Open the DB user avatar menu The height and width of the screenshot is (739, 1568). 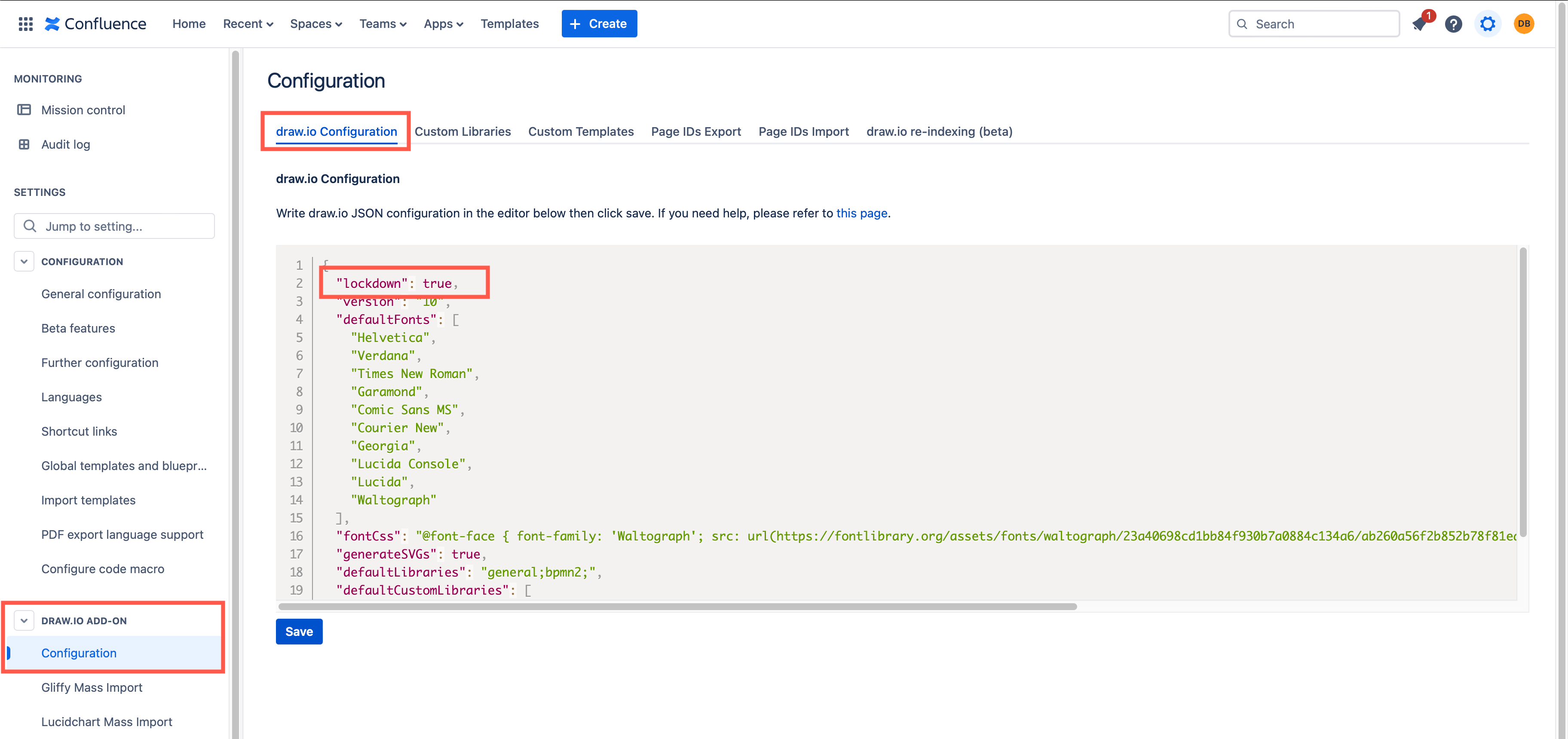coord(1524,24)
